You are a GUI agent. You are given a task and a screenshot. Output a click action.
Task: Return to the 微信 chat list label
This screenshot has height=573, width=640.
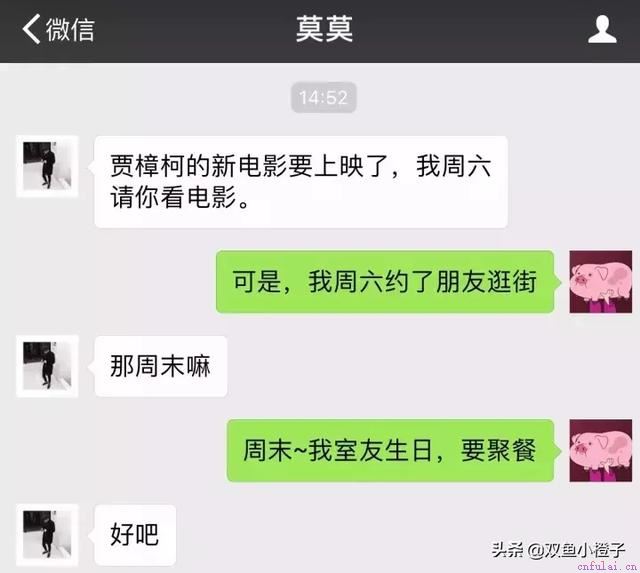(x=70, y=29)
